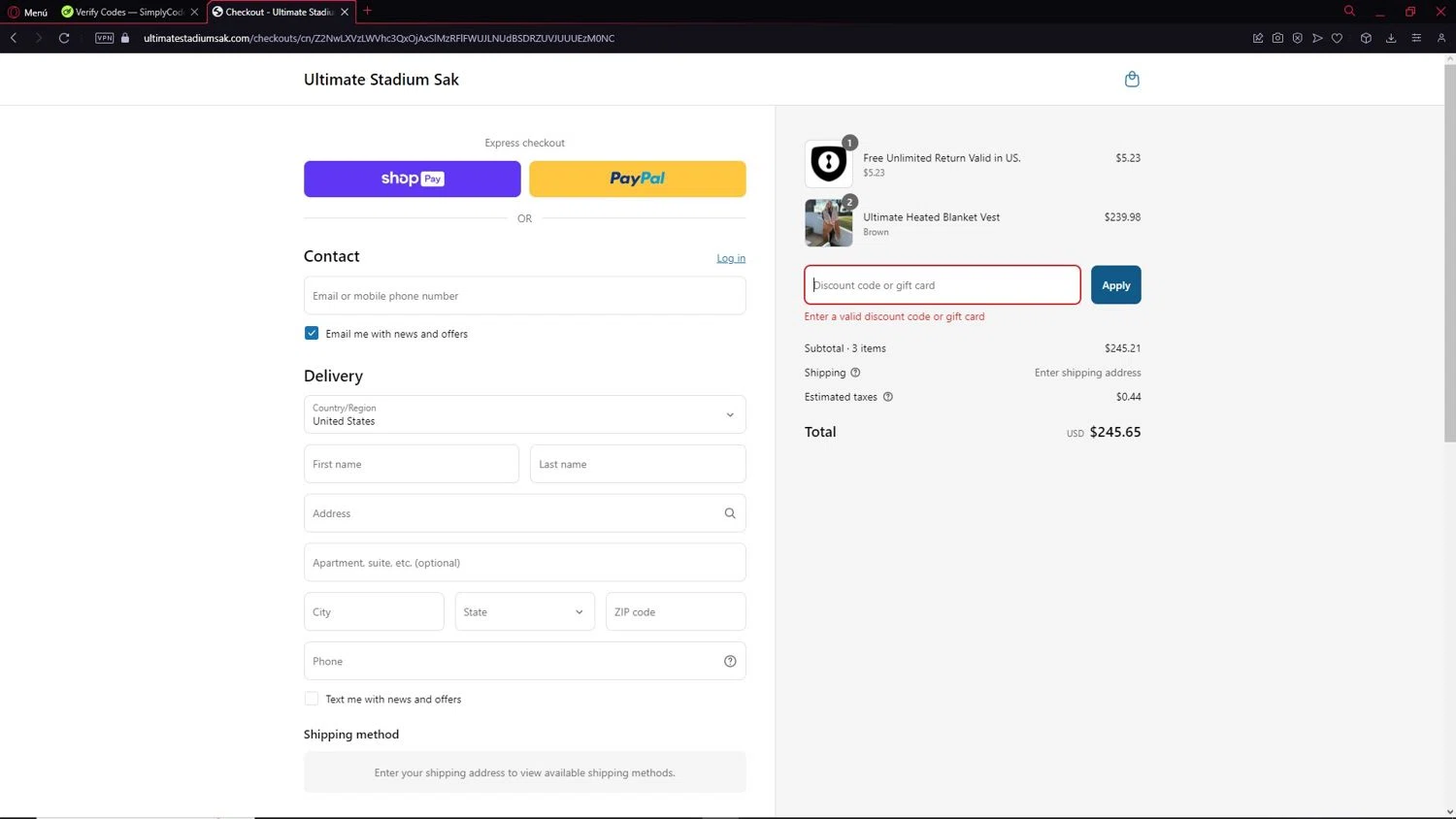Open the Opera Menú button
The height and width of the screenshot is (819, 1456).
pyautogui.click(x=27, y=12)
